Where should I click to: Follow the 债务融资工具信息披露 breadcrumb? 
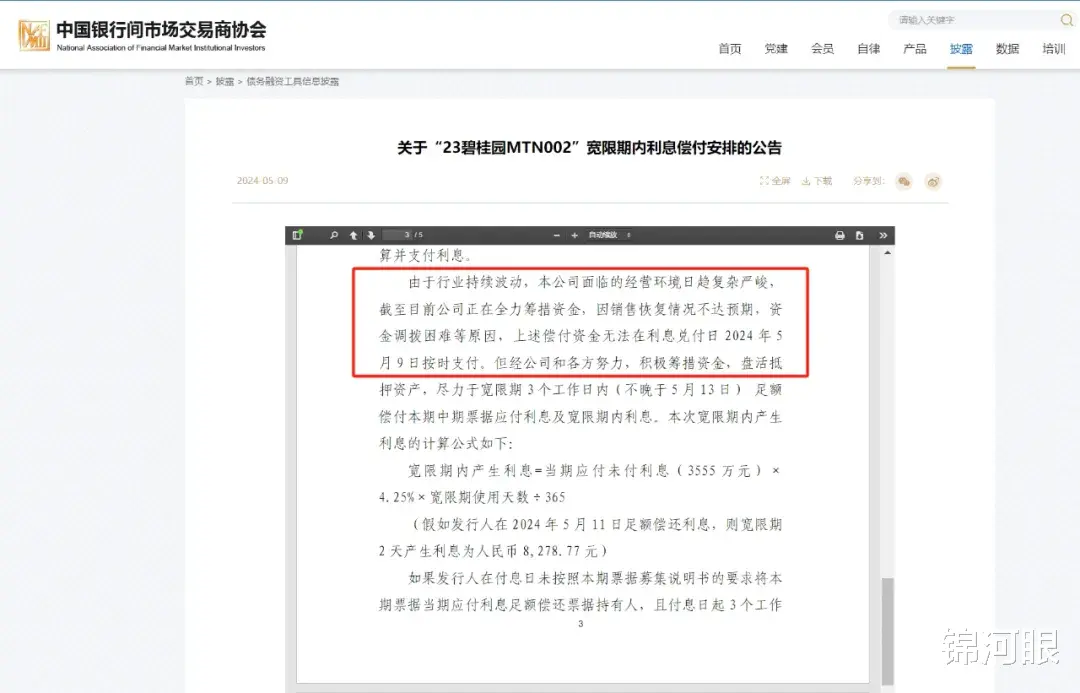pyautogui.click(x=293, y=81)
